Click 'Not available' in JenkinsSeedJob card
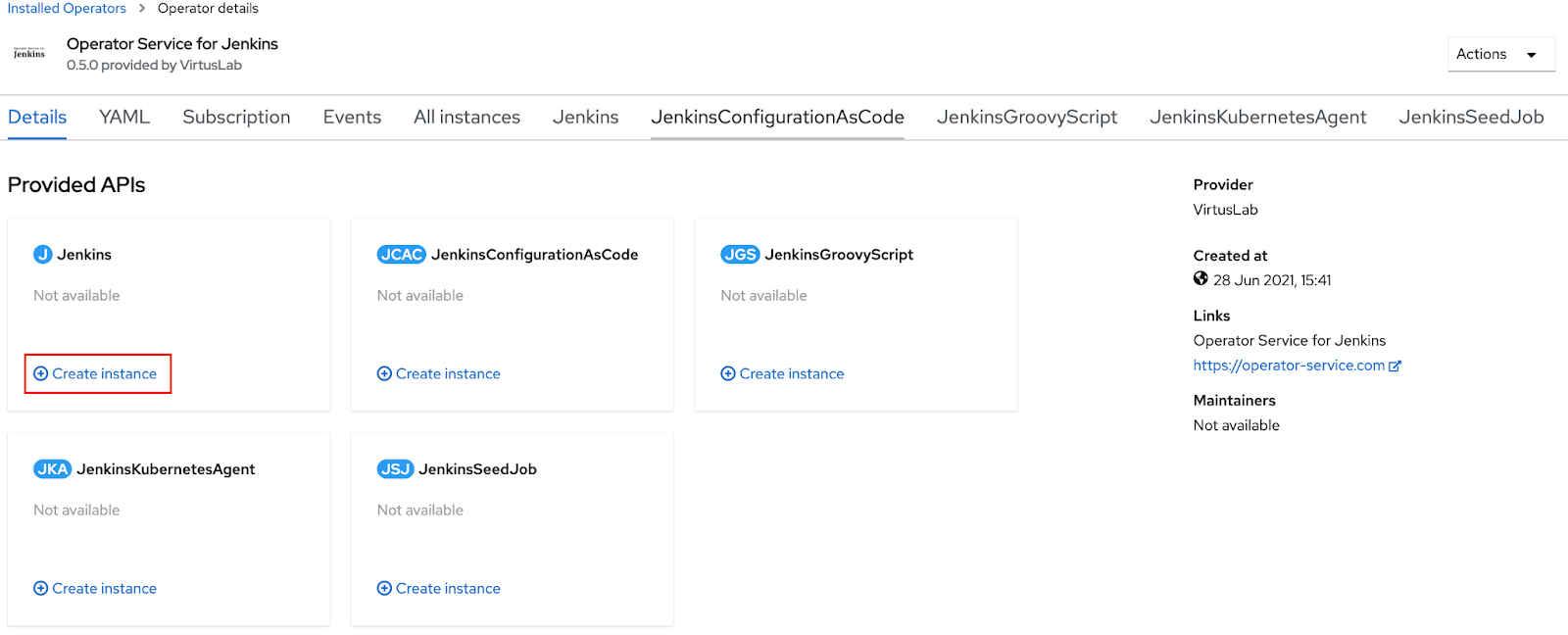The width and height of the screenshot is (1568, 635). pos(420,510)
